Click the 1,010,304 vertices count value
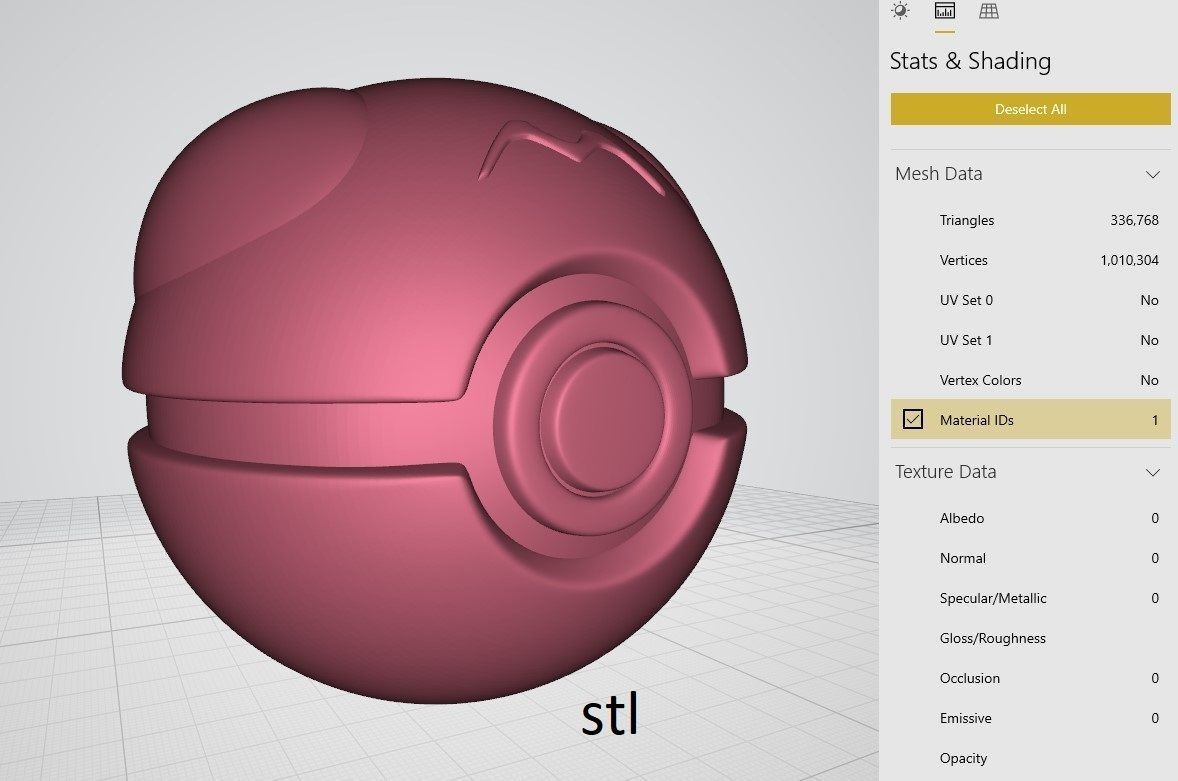The image size is (1178, 781). pyautogui.click(x=1129, y=260)
